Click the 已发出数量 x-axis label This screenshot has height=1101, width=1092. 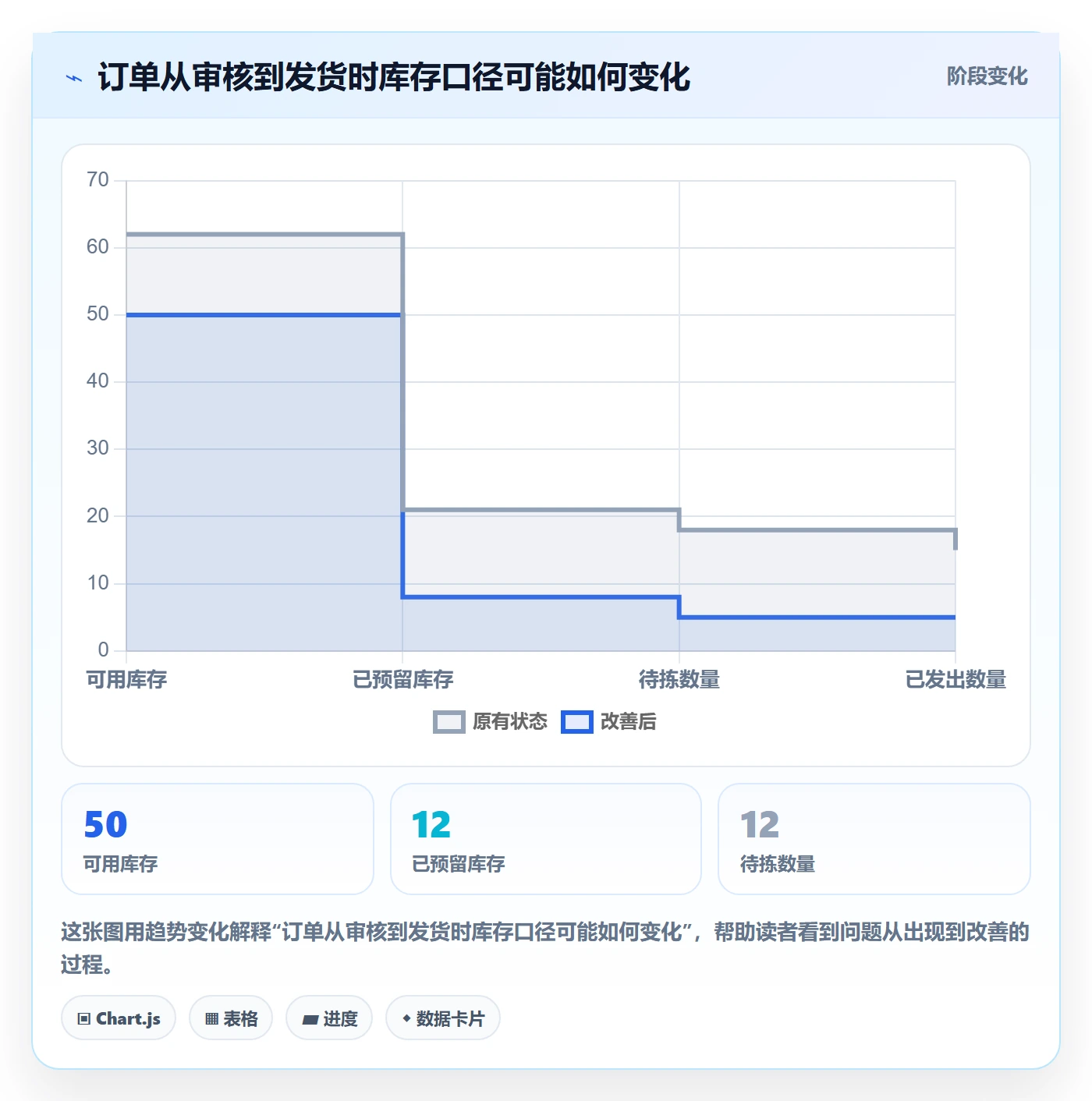click(955, 680)
